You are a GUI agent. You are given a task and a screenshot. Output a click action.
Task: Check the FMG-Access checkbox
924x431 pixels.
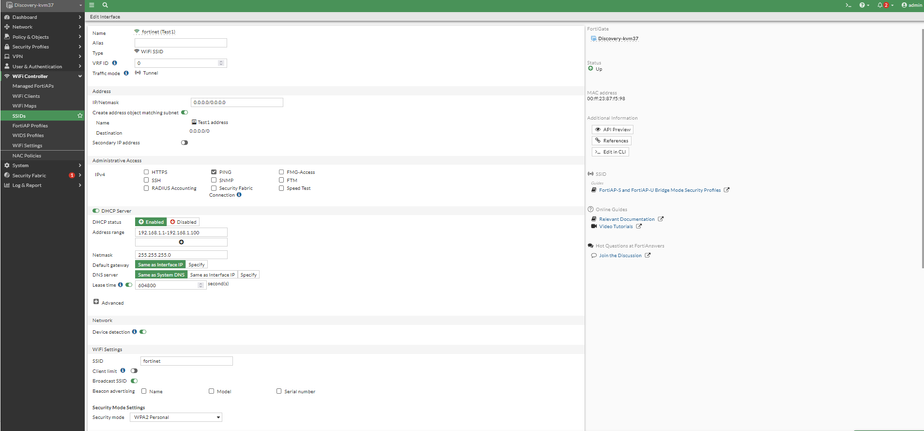(x=282, y=172)
